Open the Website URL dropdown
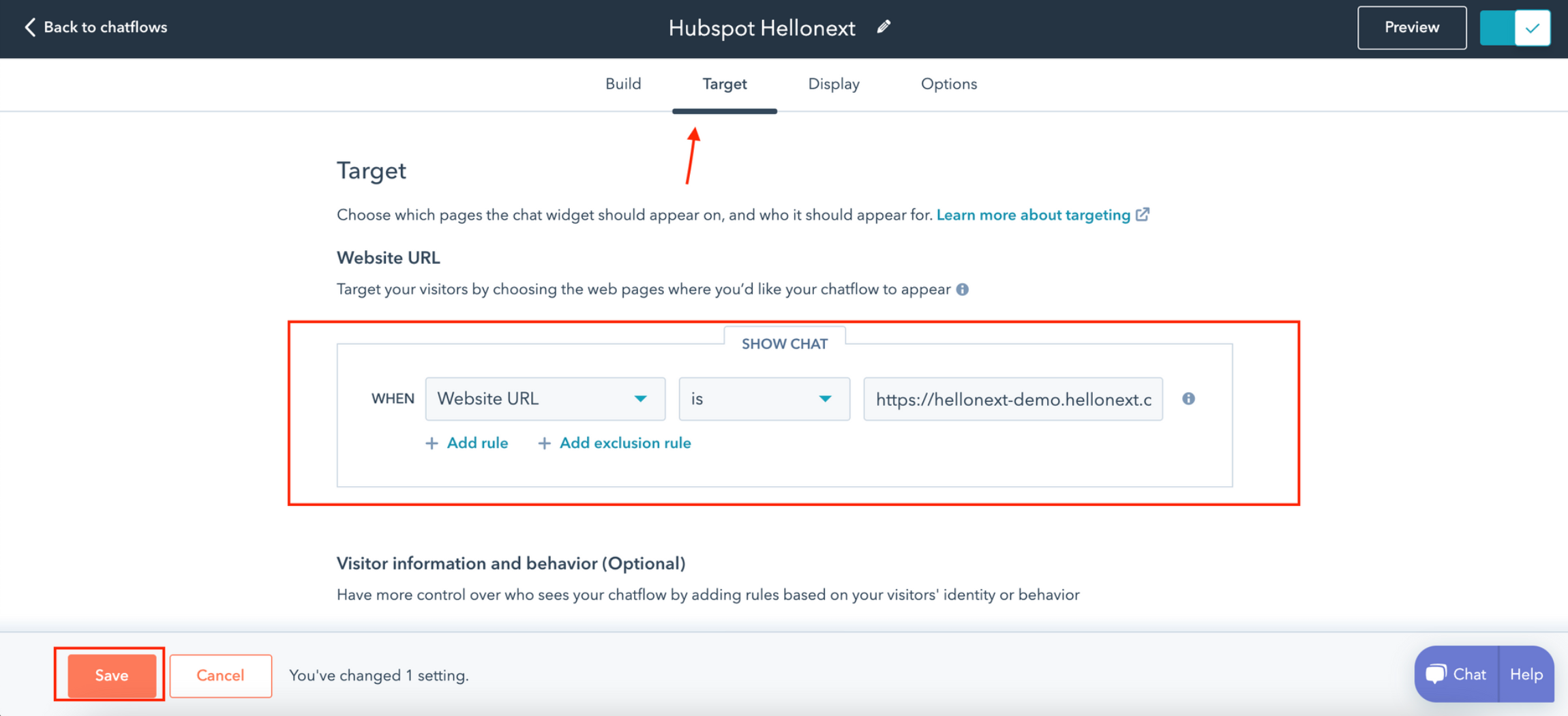1568x716 pixels. point(545,399)
